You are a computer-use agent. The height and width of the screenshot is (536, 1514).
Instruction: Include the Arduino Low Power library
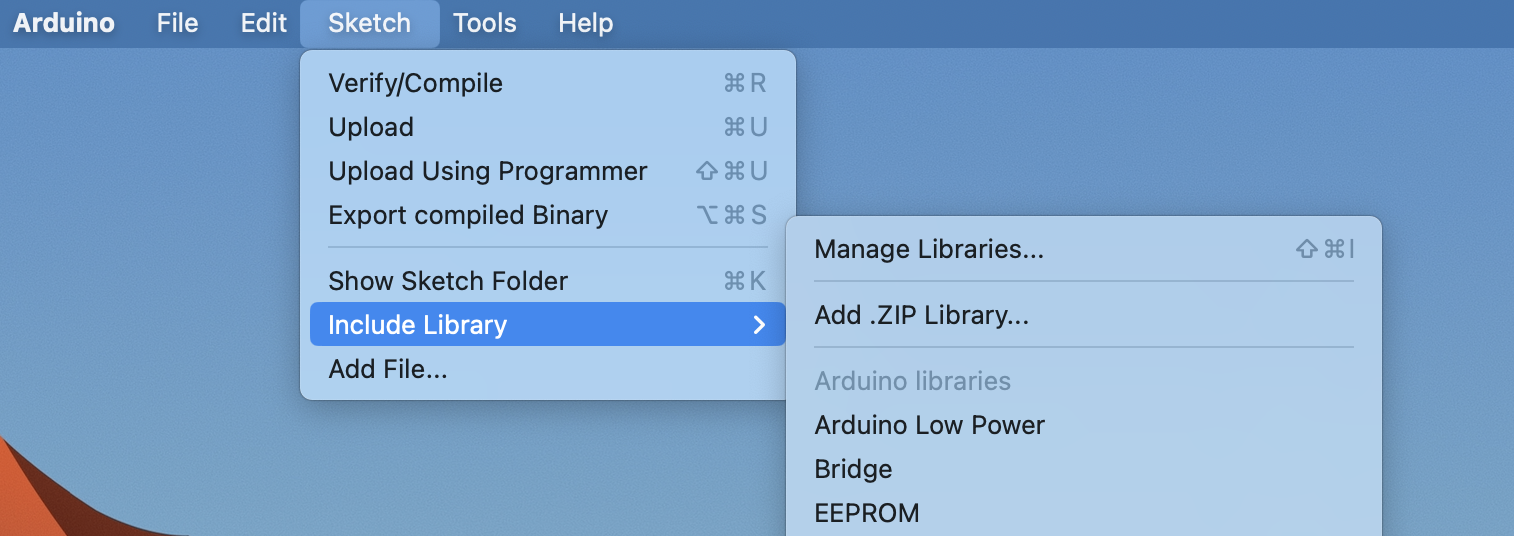point(929,425)
